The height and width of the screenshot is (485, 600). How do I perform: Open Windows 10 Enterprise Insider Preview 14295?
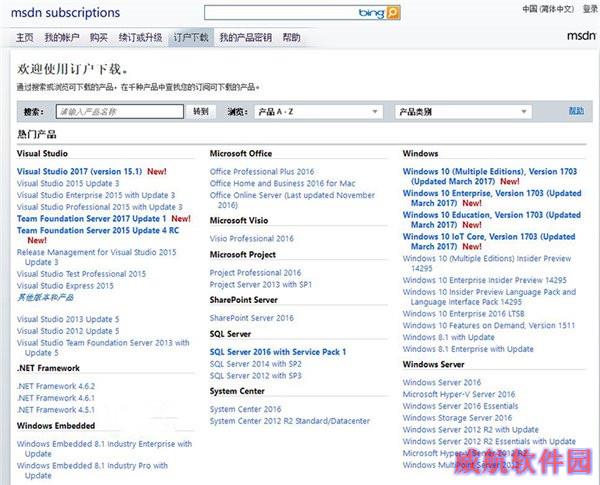484,280
